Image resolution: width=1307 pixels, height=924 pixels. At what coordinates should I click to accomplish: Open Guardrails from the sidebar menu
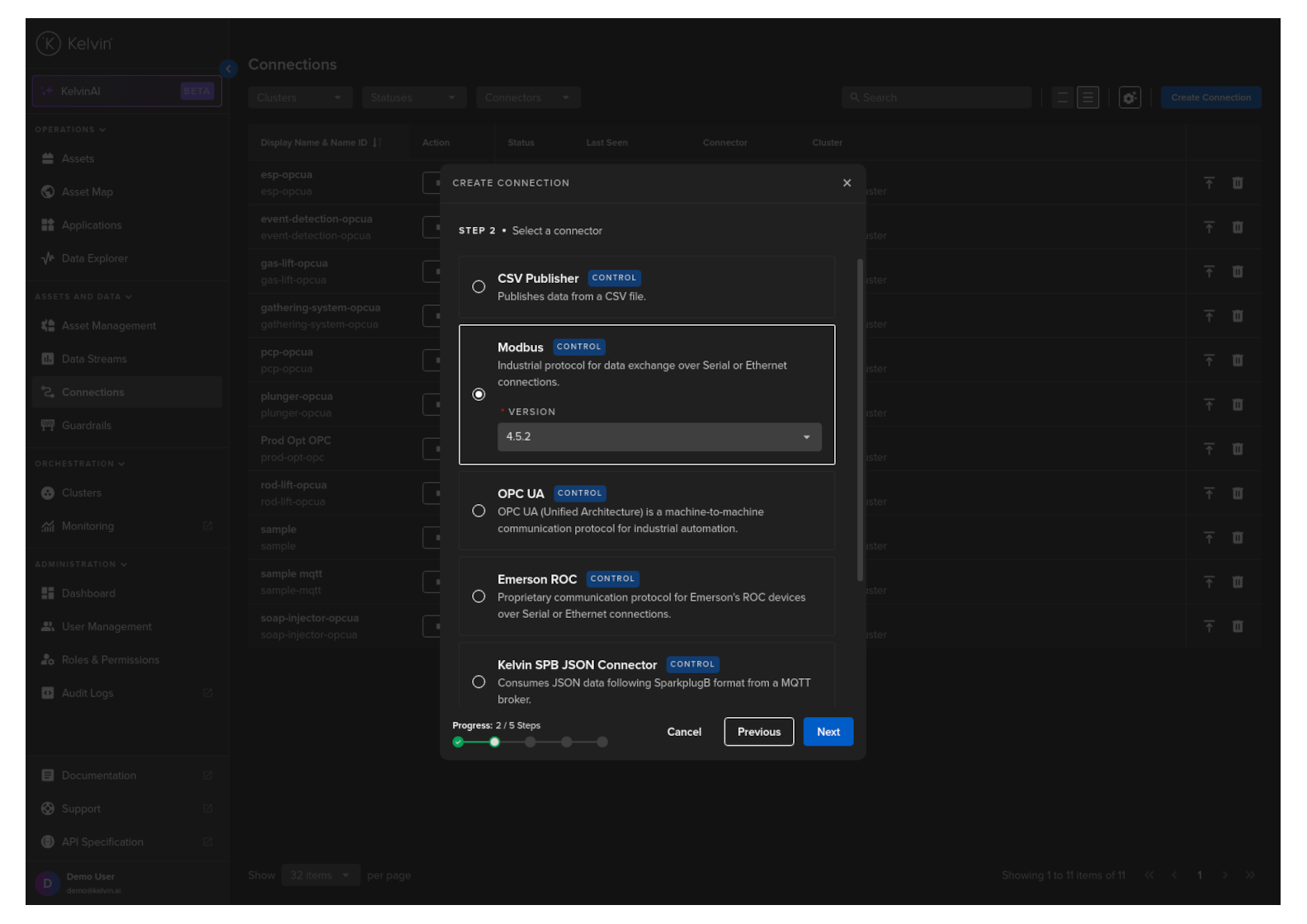(x=87, y=426)
